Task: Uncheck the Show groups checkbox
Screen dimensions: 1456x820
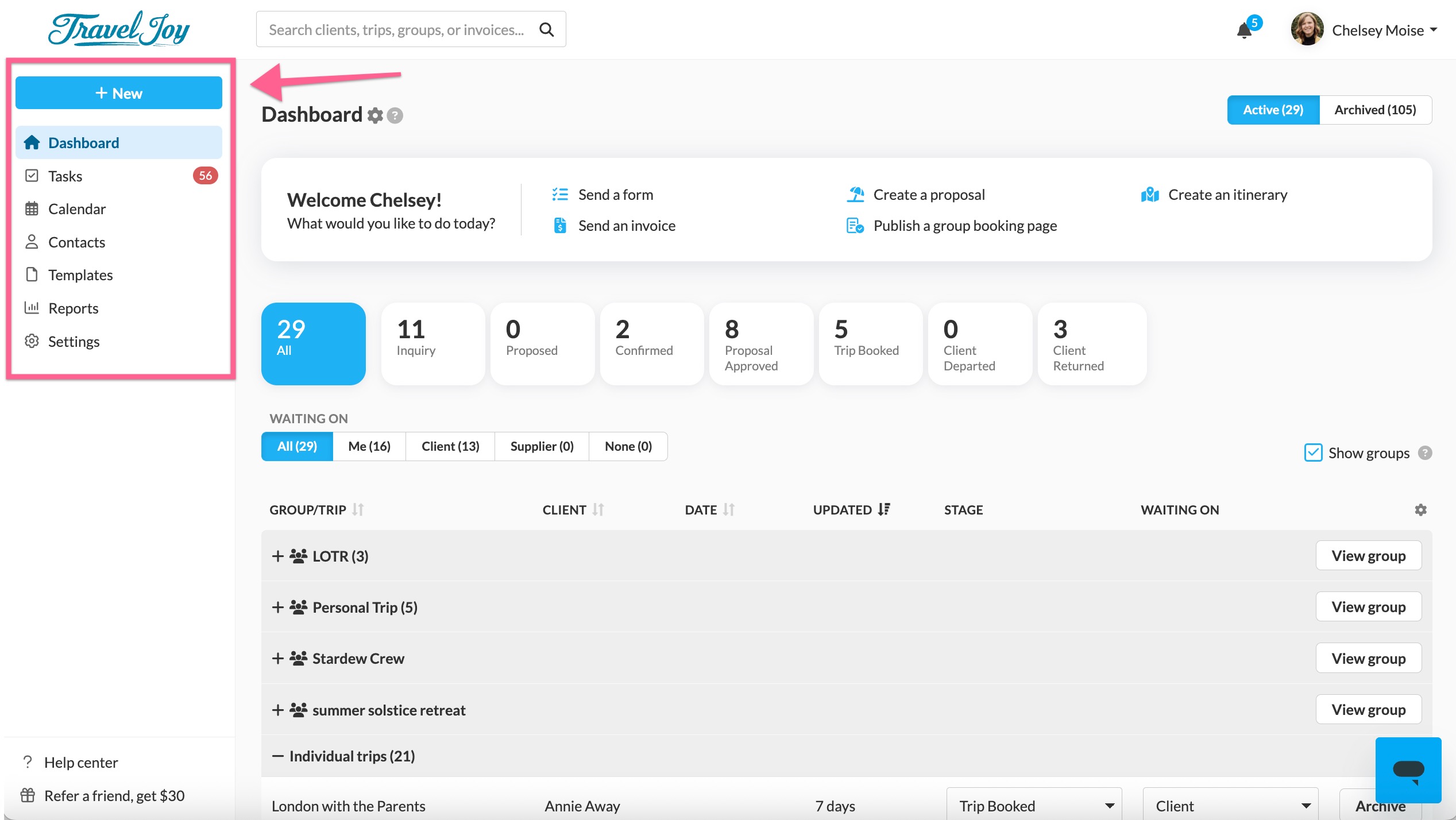Action: point(1313,453)
